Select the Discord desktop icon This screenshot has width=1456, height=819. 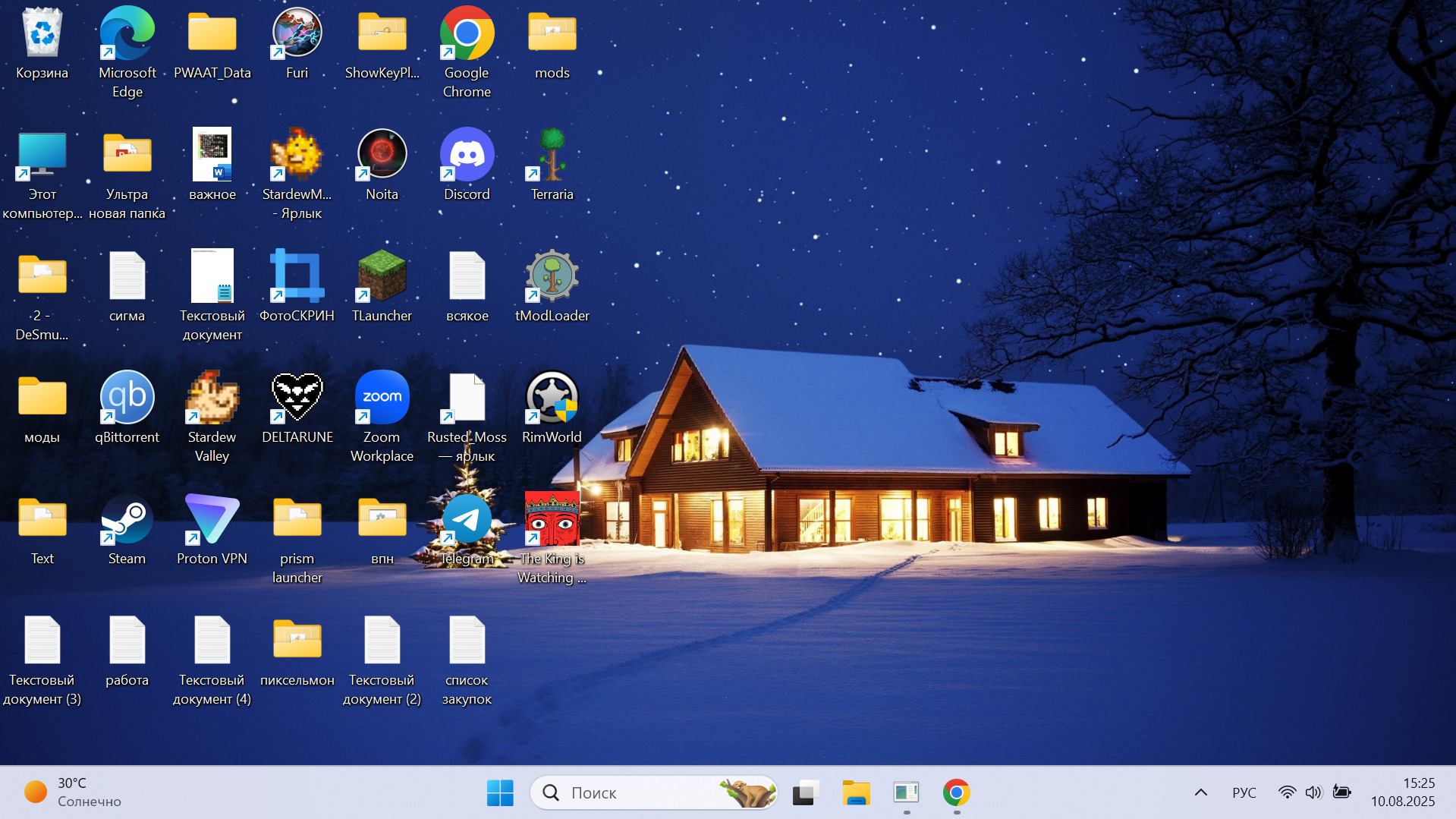coord(467,155)
